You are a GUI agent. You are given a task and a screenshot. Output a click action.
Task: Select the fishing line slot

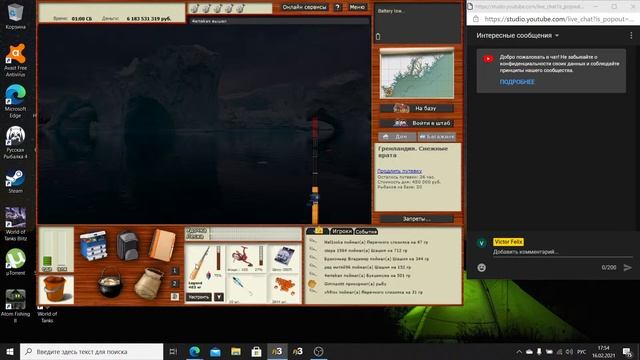click(x=284, y=258)
